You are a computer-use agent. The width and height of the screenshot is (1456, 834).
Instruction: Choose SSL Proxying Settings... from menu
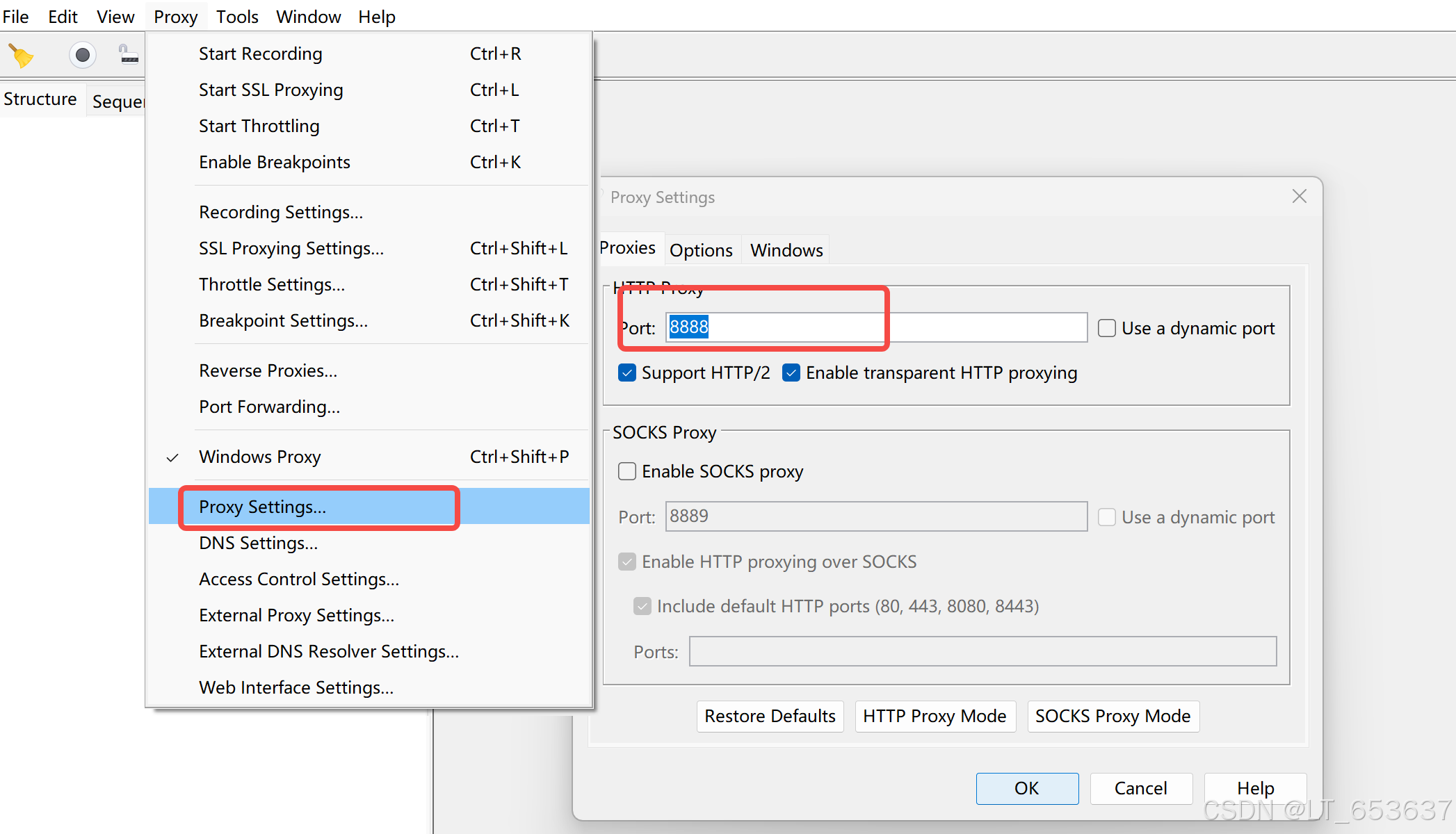tap(291, 248)
